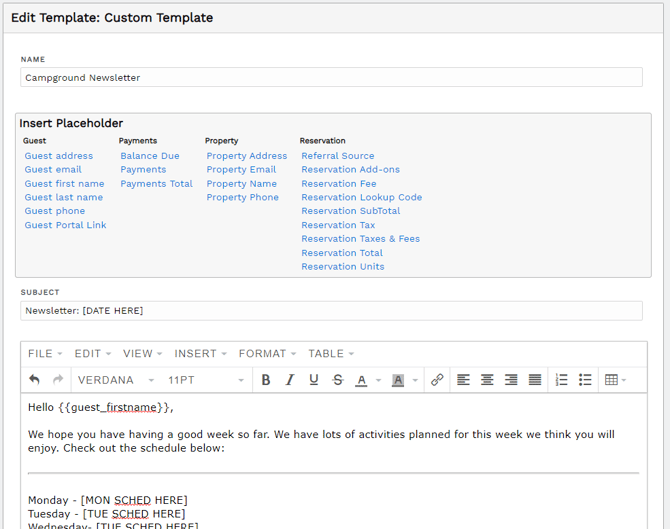Insert the Property Phone placeholder
This screenshot has width=670, height=529.
pyautogui.click(x=243, y=197)
